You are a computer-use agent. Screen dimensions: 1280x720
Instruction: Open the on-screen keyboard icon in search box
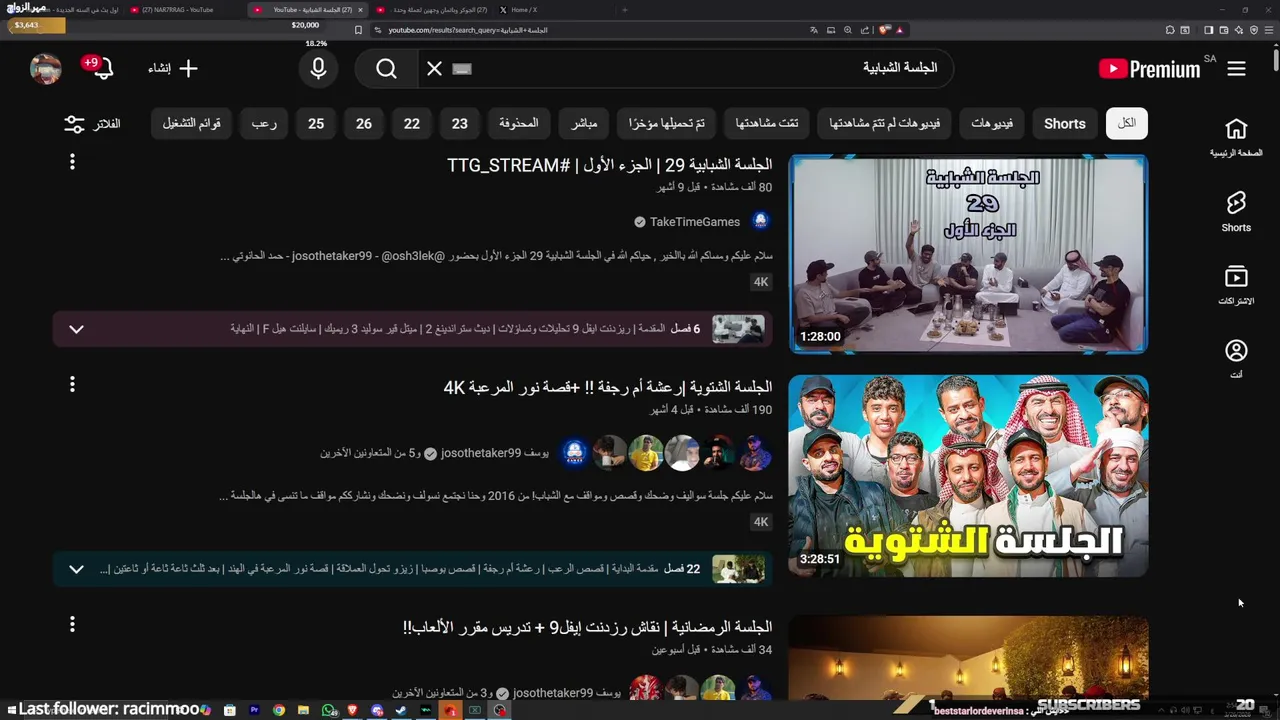461,69
